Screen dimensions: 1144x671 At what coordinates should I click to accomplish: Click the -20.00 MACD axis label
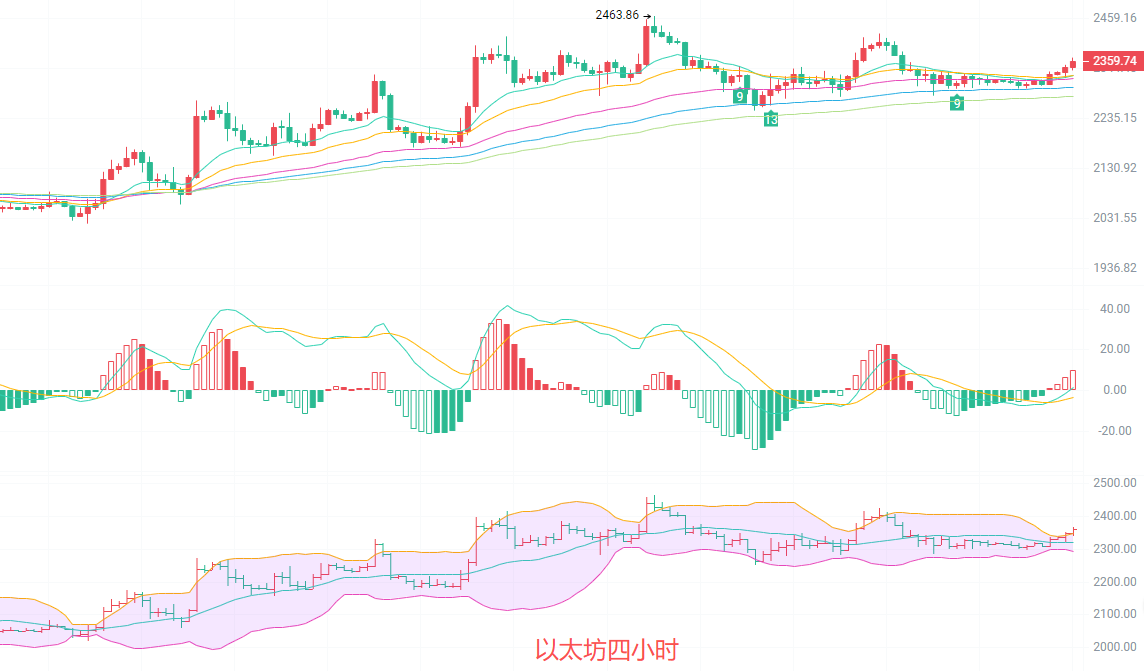click(1112, 431)
